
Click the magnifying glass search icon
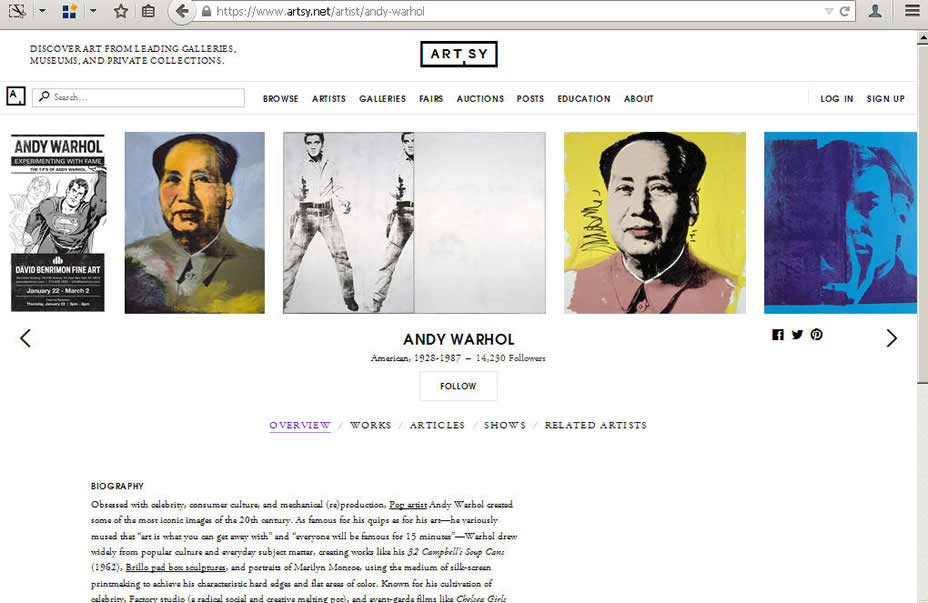44,96
